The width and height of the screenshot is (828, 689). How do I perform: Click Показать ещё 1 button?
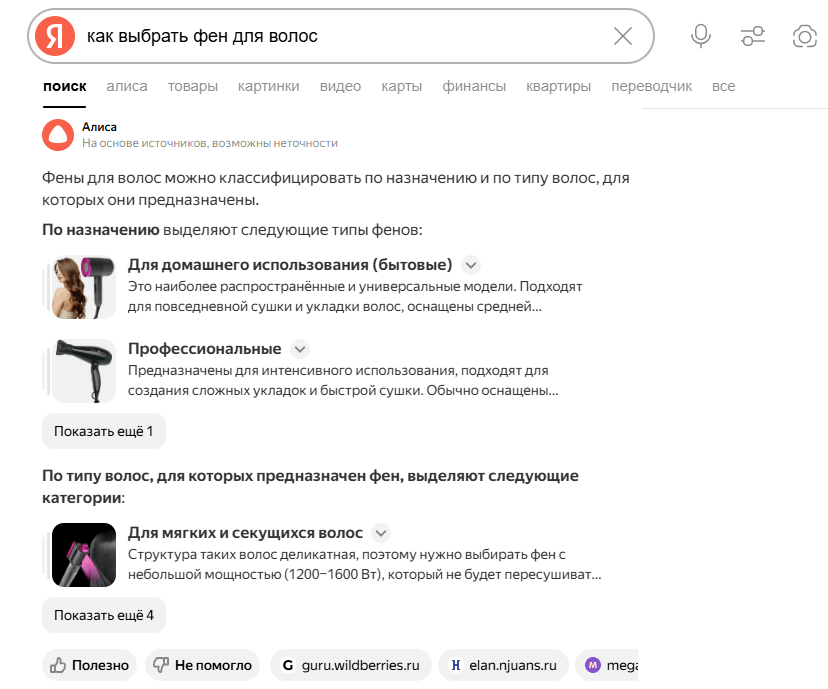coord(104,431)
